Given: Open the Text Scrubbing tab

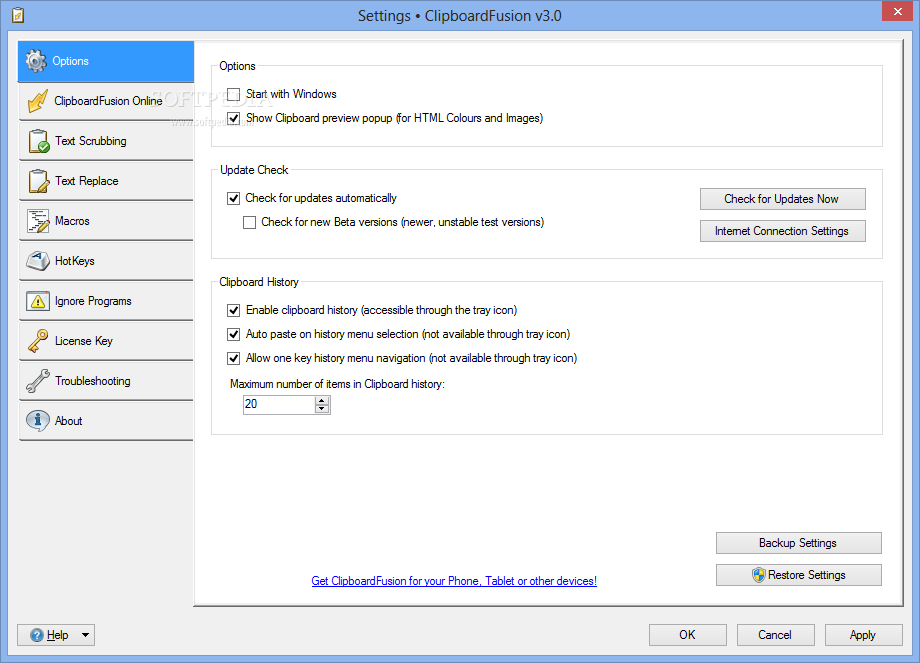Looking at the screenshot, I should [106, 141].
